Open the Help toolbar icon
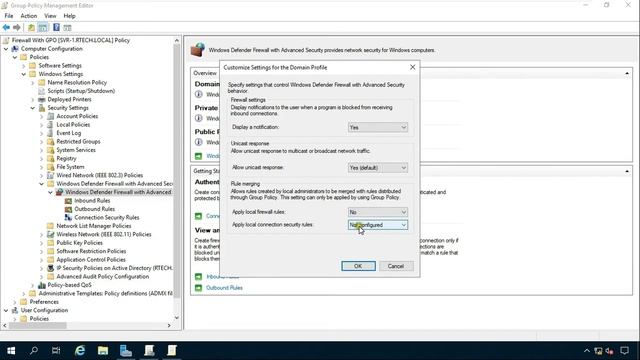The height and width of the screenshot is (360, 640). pos(56,28)
